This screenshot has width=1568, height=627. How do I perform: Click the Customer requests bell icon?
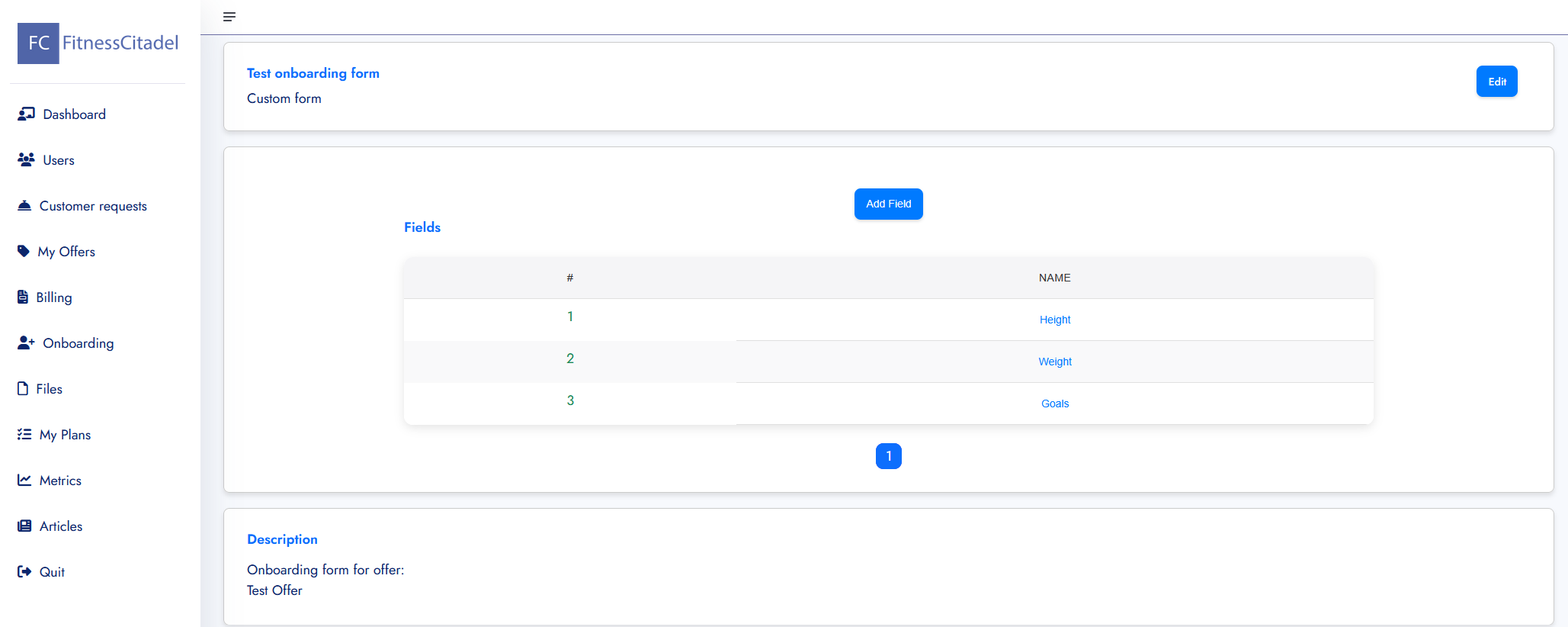coord(24,205)
